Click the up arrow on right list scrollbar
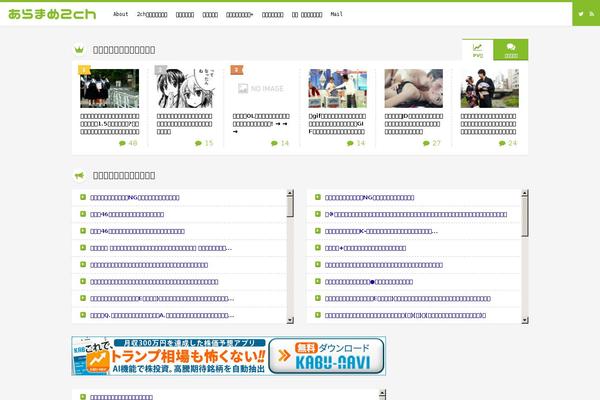The width and height of the screenshot is (600, 400). pos(525,193)
